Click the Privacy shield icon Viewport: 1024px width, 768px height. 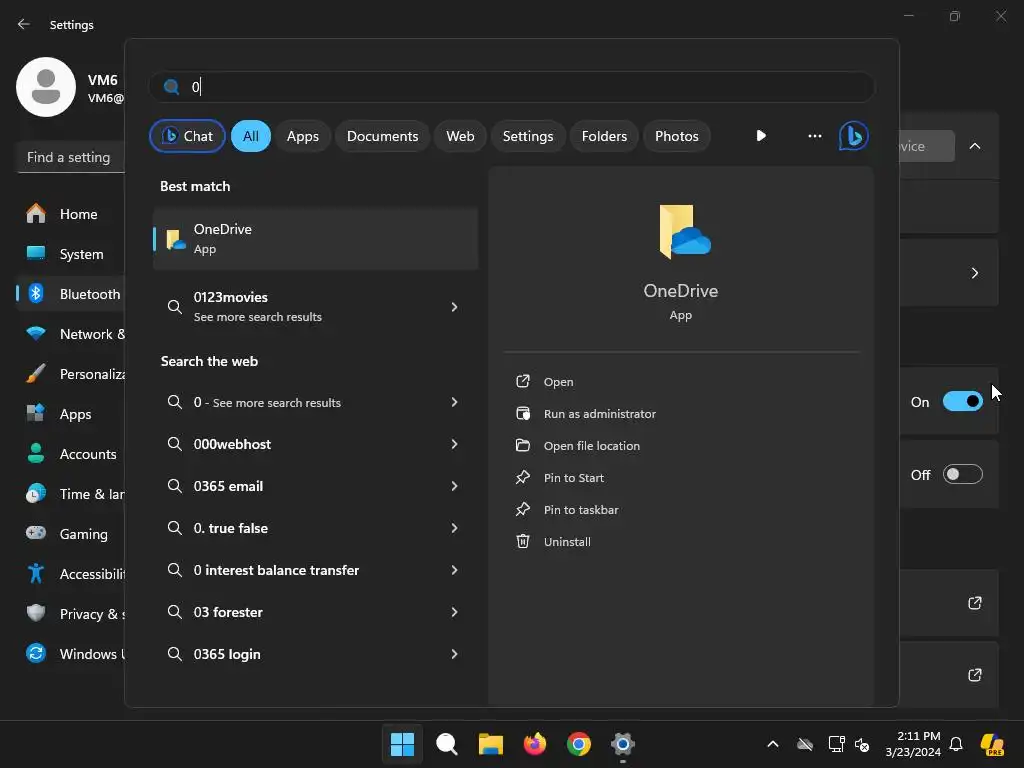(x=36, y=613)
